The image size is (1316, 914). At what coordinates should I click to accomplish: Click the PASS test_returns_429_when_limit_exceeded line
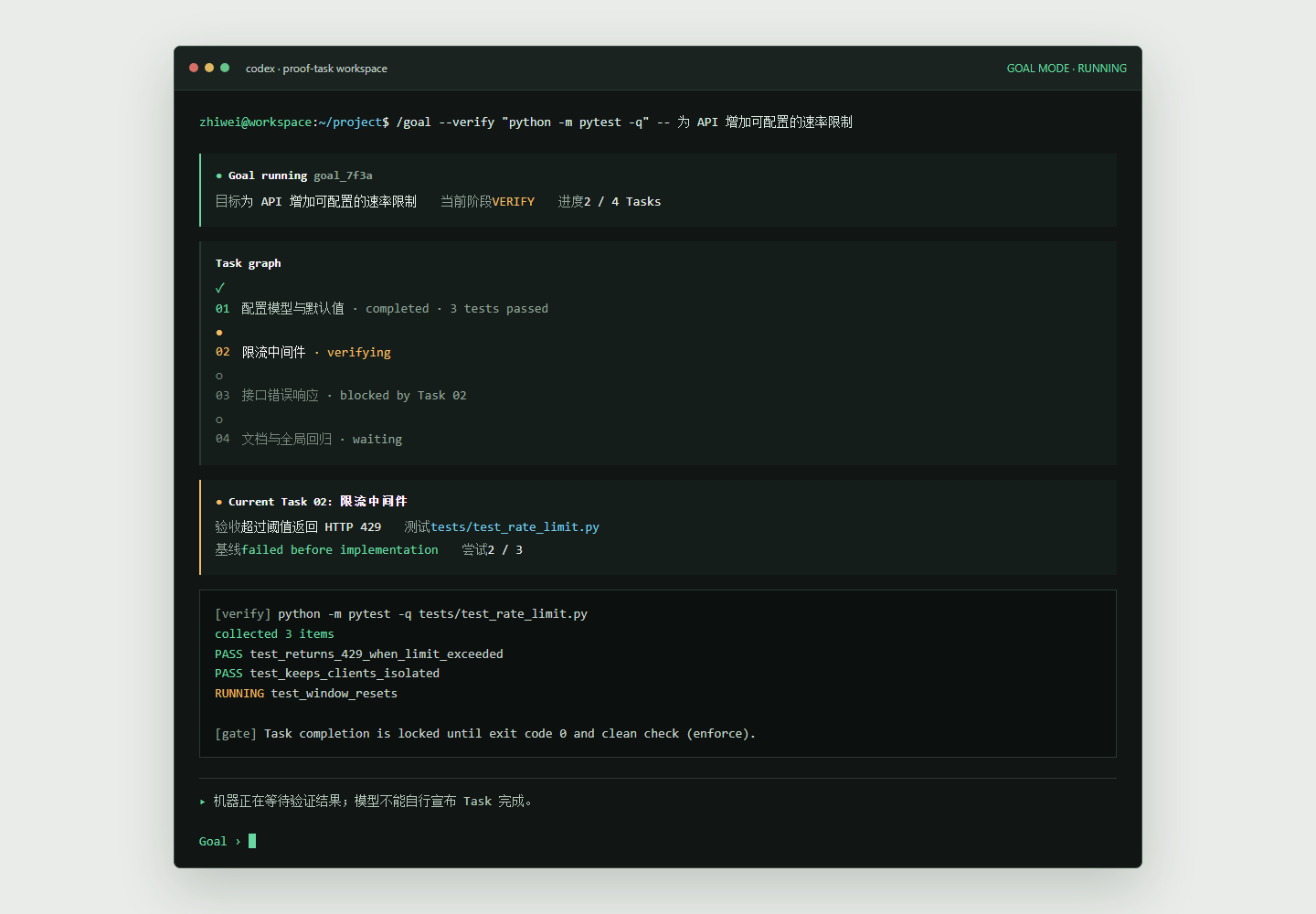(359, 654)
